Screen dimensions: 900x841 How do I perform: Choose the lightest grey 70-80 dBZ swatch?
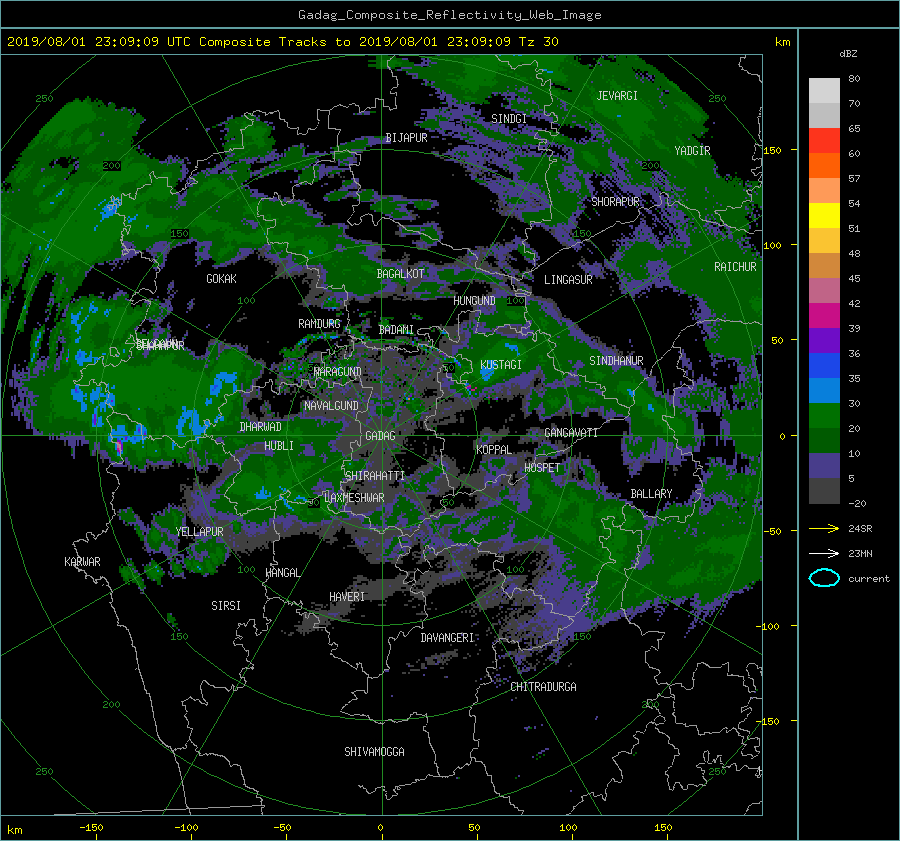[x=824, y=91]
